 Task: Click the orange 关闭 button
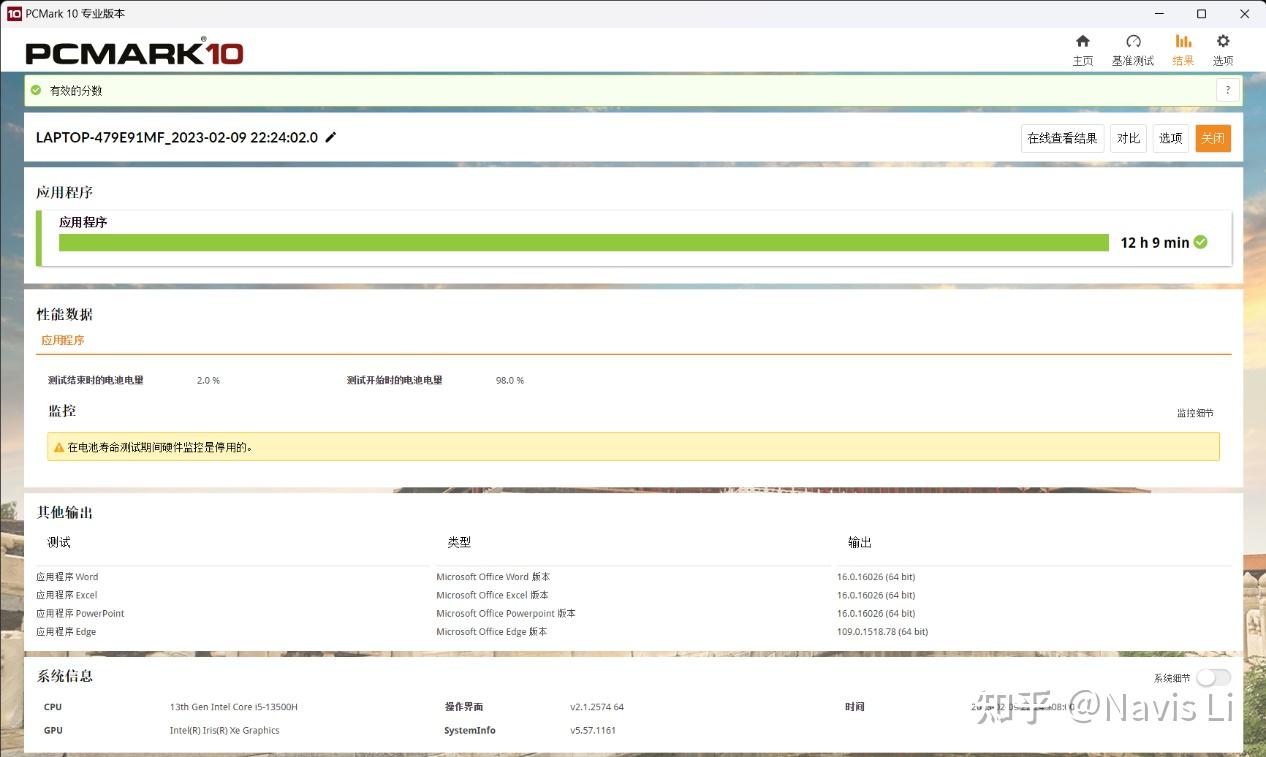point(1212,138)
